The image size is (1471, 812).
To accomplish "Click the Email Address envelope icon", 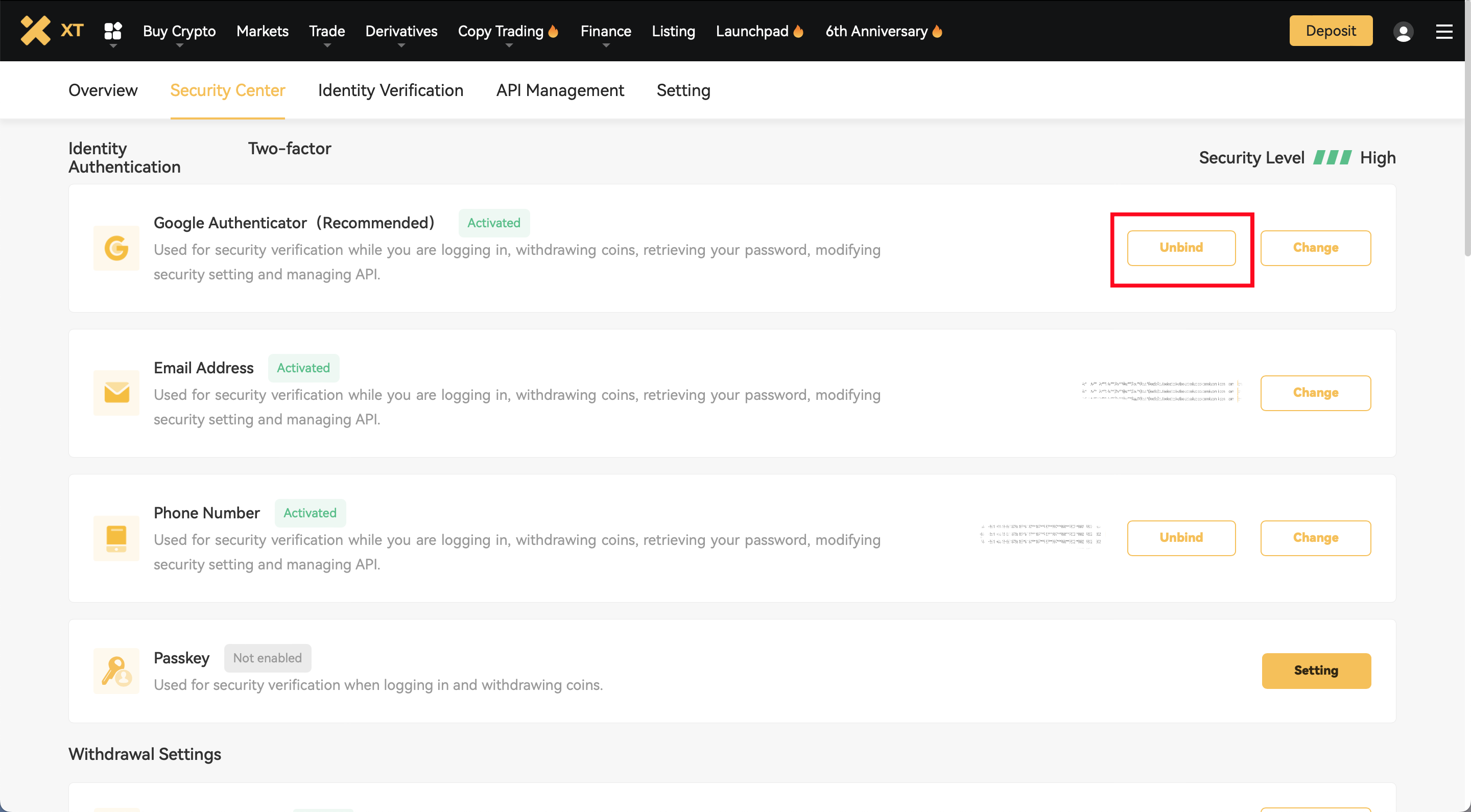I will coord(116,393).
